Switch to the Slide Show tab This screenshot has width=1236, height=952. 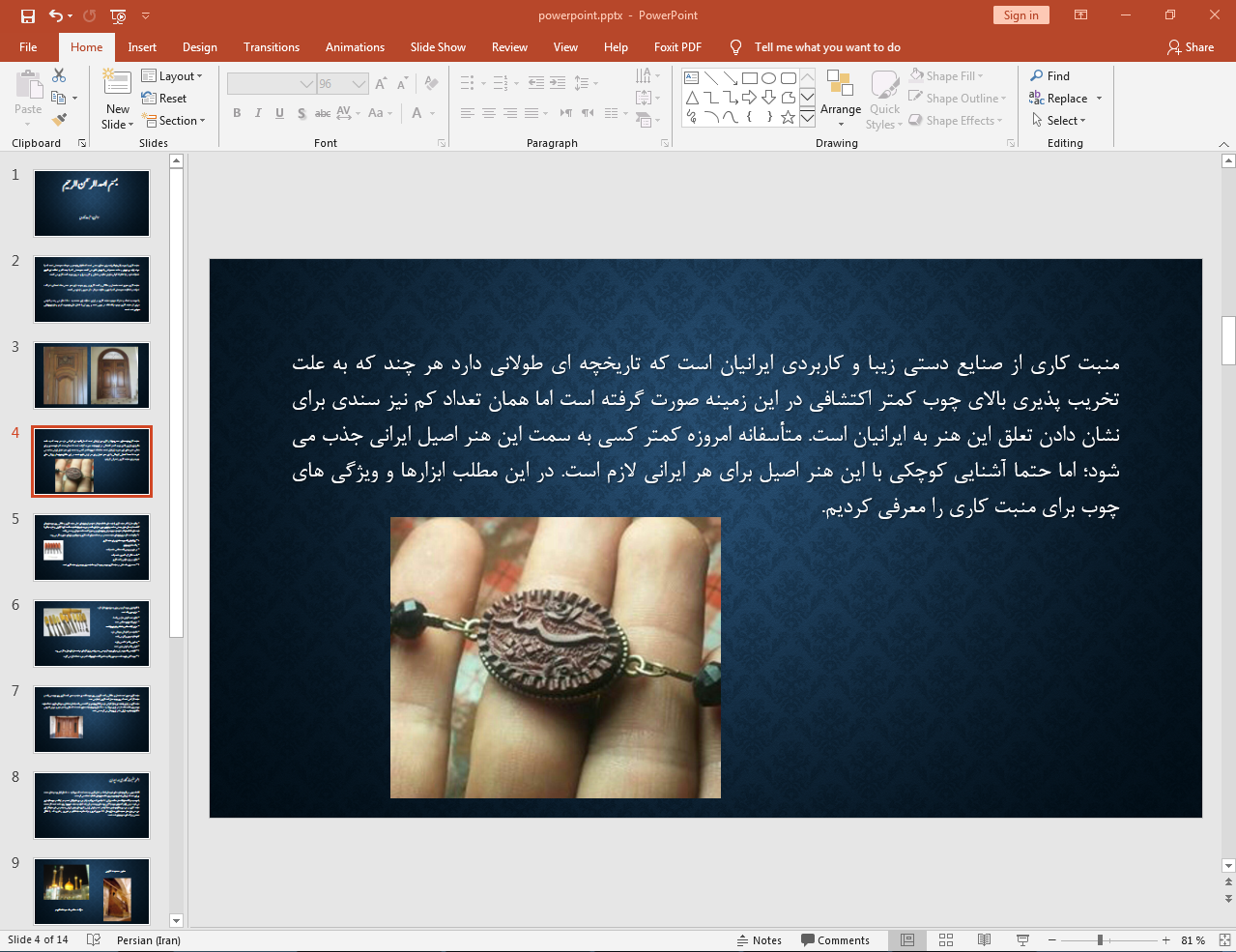(438, 46)
